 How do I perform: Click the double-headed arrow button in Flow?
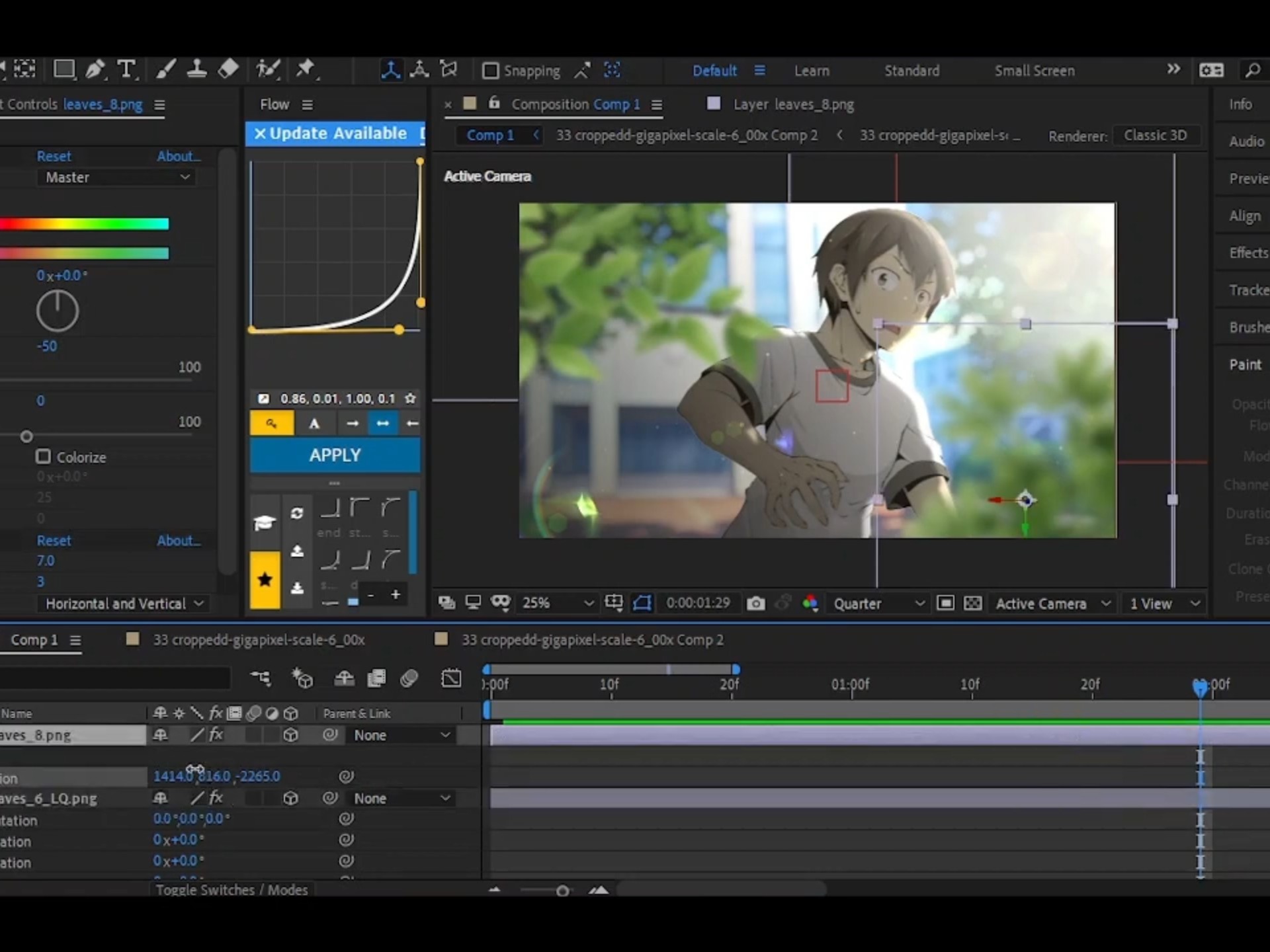click(x=382, y=423)
